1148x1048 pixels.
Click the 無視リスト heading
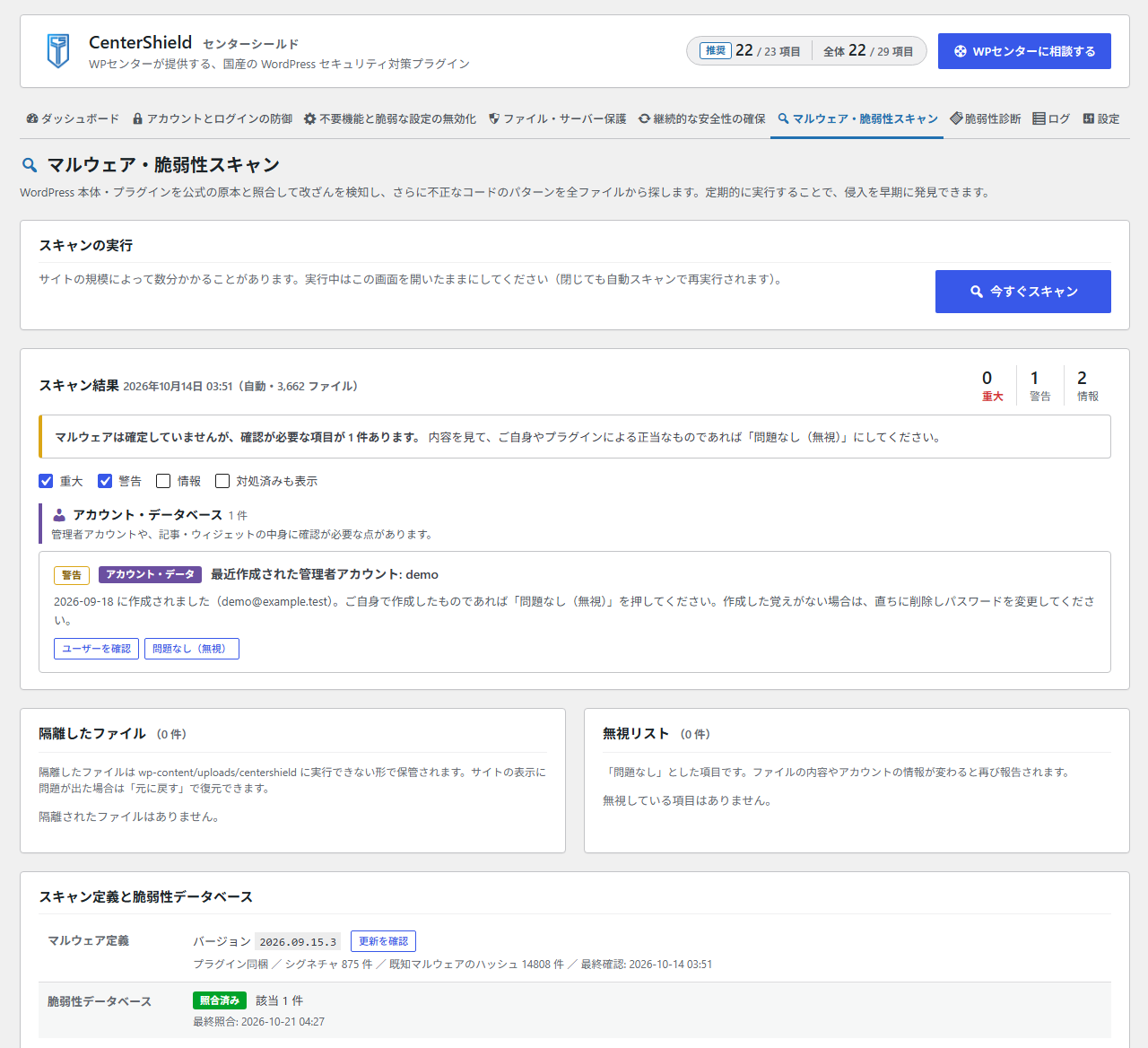636,733
